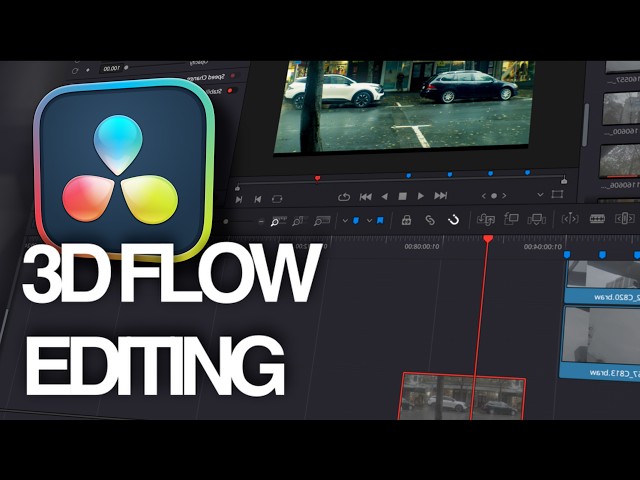
Task: Toggle the chain linked-selection icon
Action: tap(430, 220)
